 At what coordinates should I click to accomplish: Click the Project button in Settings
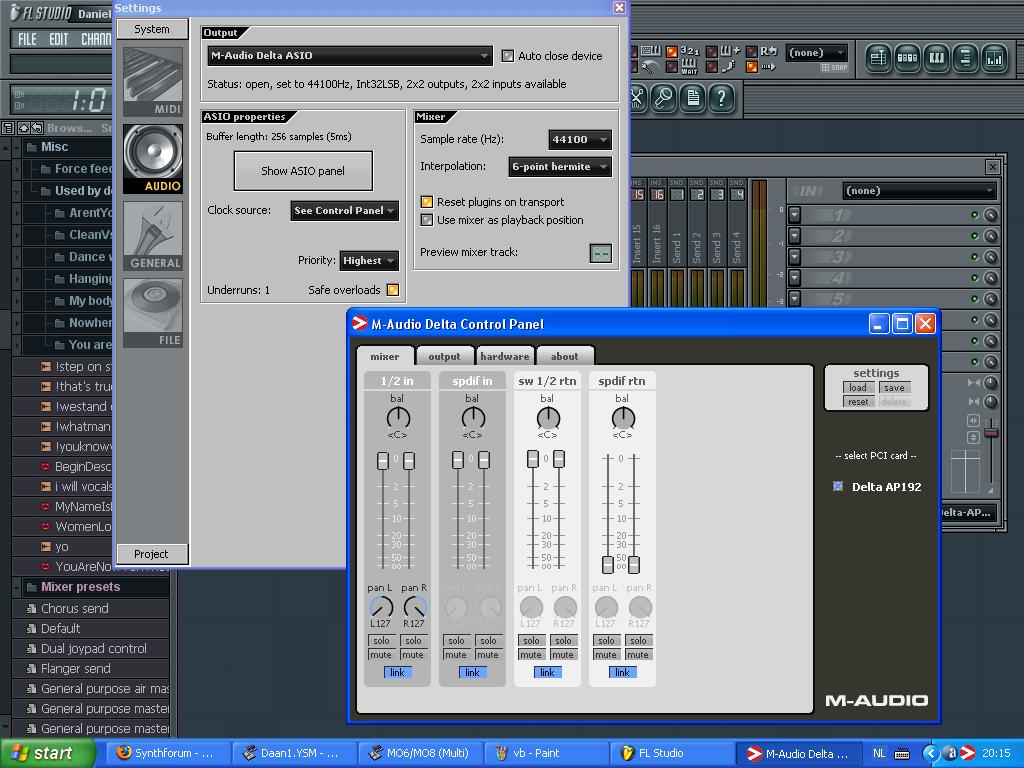point(152,554)
